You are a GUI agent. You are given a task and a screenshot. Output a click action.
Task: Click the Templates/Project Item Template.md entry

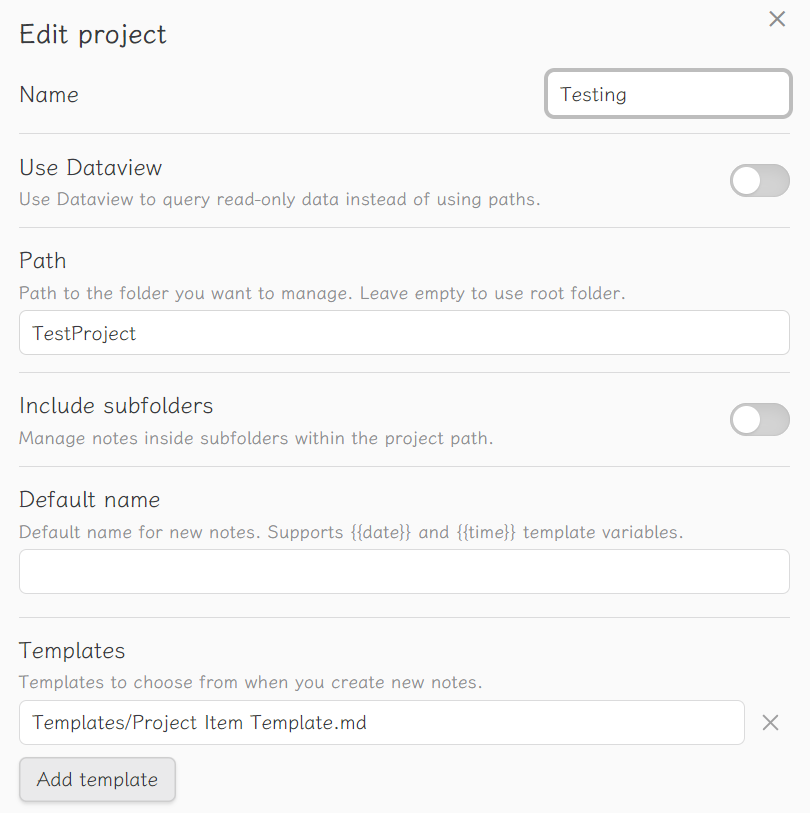(382, 722)
